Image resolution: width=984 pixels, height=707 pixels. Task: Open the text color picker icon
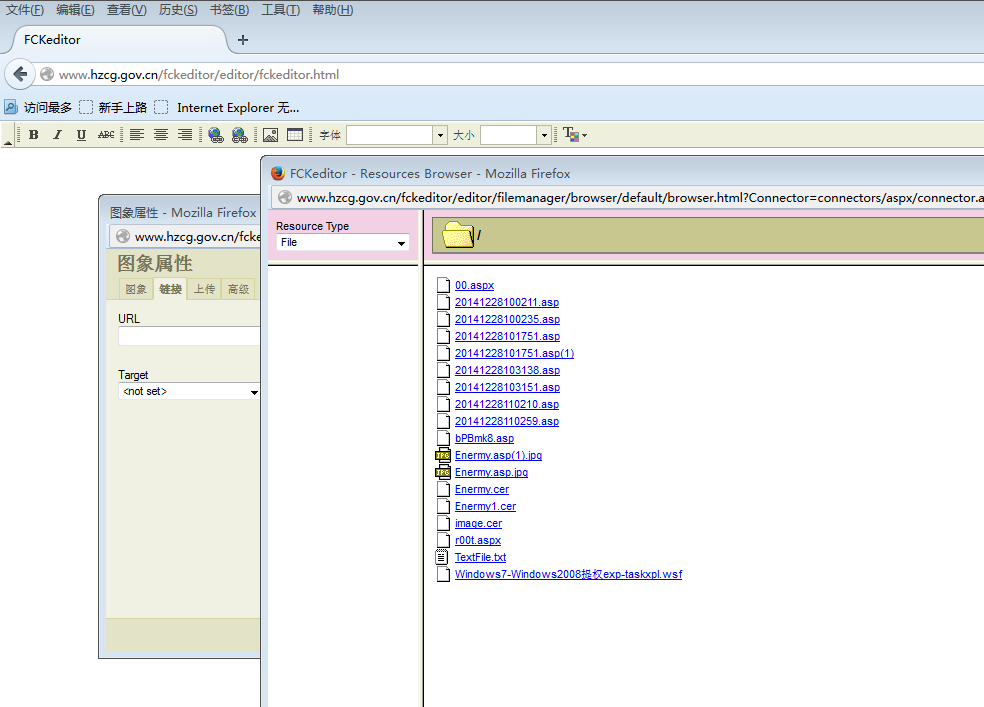point(574,135)
